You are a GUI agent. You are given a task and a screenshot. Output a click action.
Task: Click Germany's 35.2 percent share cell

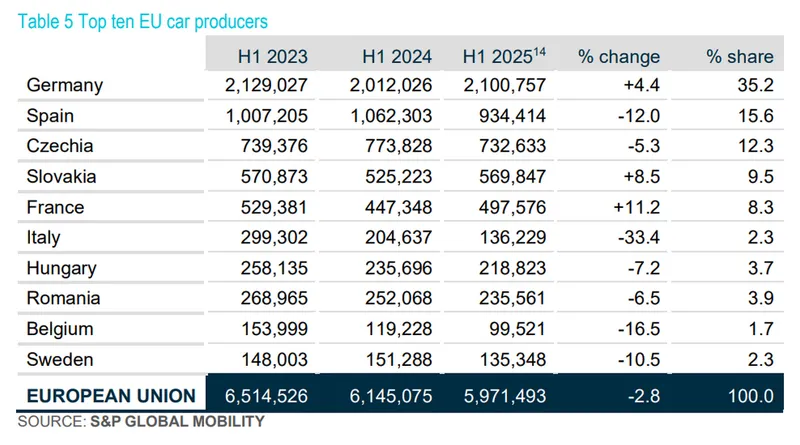(x=756, y=85)
